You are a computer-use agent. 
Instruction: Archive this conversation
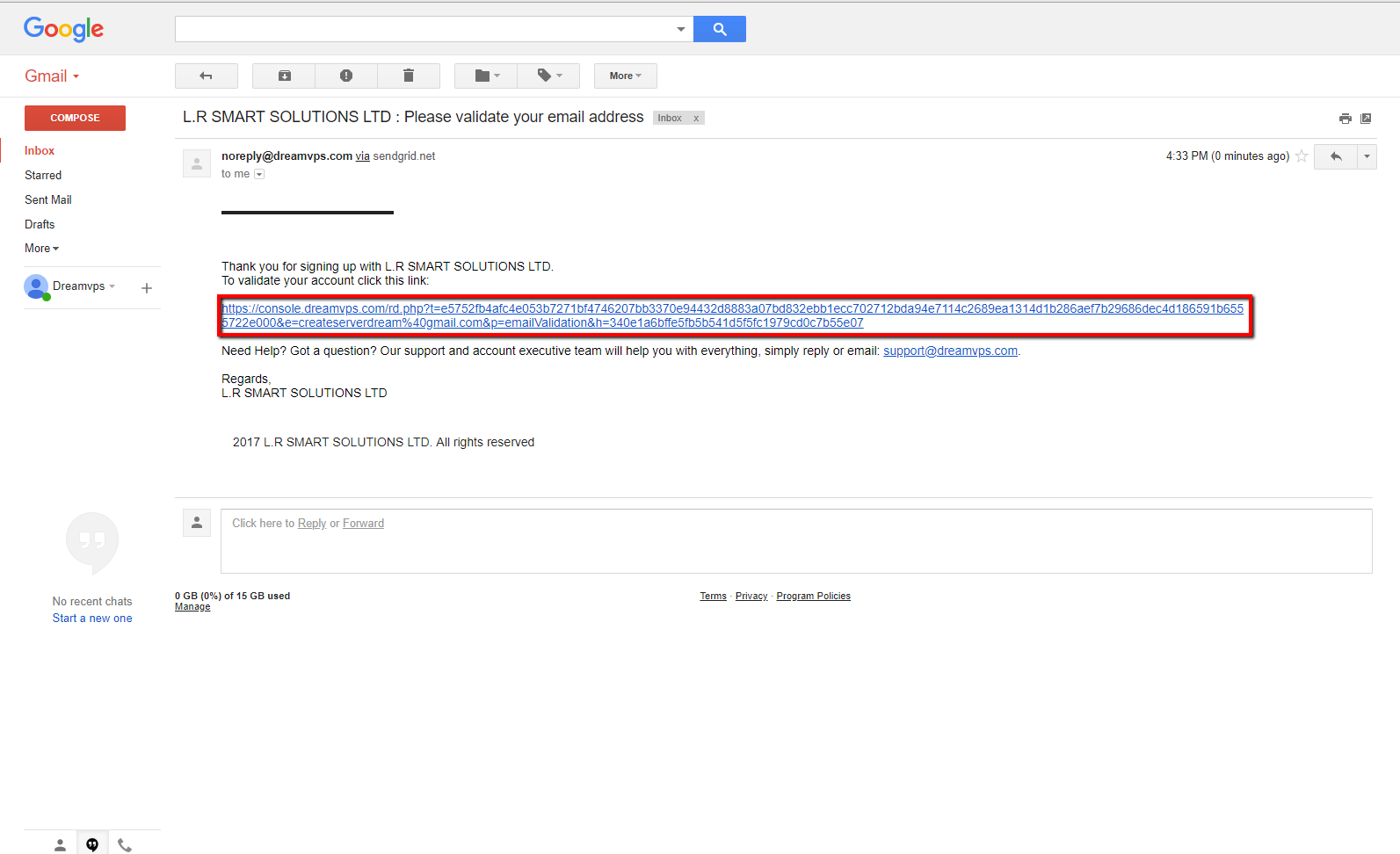[284, 76]
